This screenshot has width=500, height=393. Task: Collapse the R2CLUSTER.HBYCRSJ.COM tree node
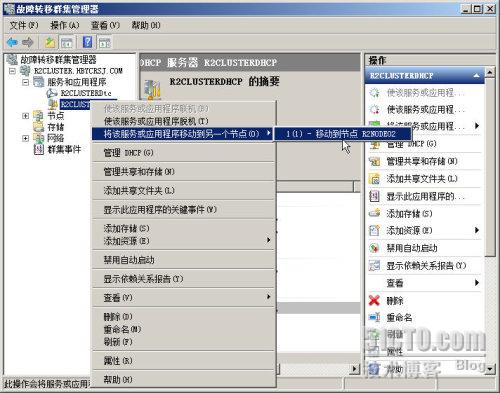pyautogui.click(x=12, y=71)
